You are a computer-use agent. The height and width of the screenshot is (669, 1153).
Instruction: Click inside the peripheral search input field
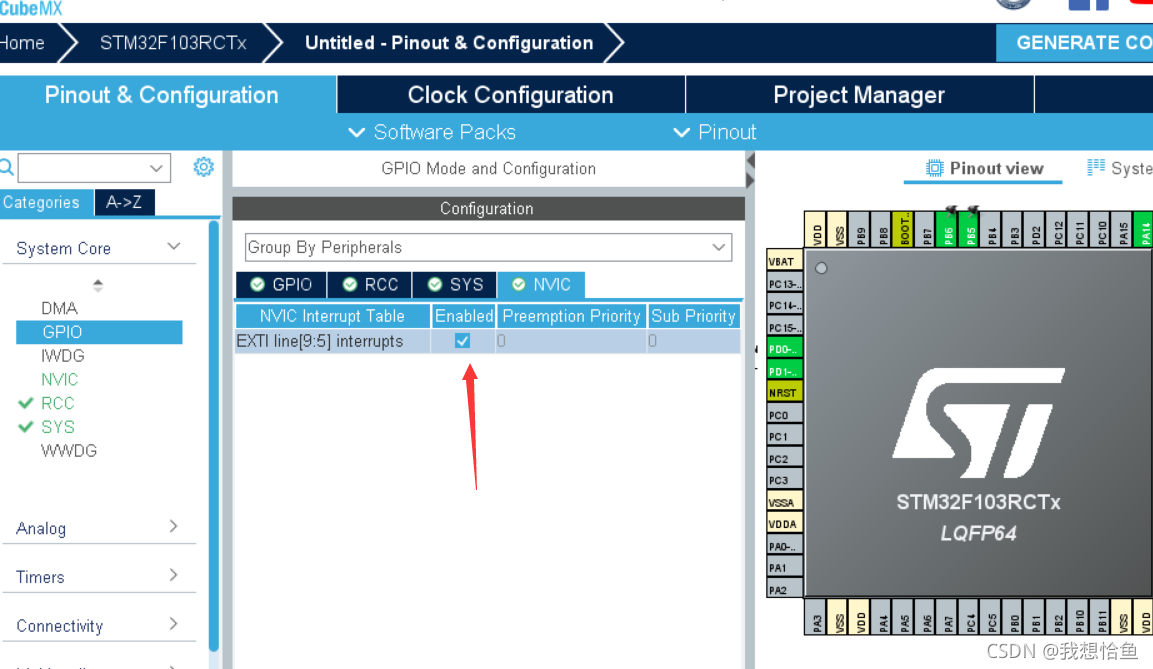pyautogui.click(x=83, y=168)
